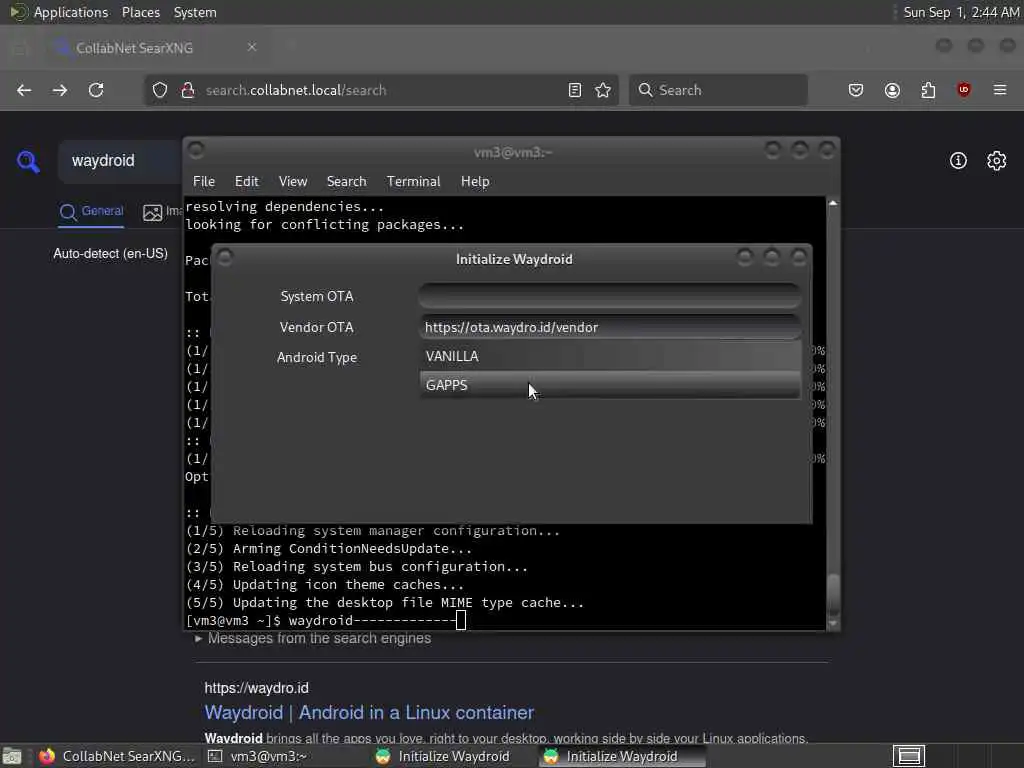Screen dimensions: 1024x768
Task: Close the CollabNet SearXNG browser tab
Action: [x=252, y=47]
